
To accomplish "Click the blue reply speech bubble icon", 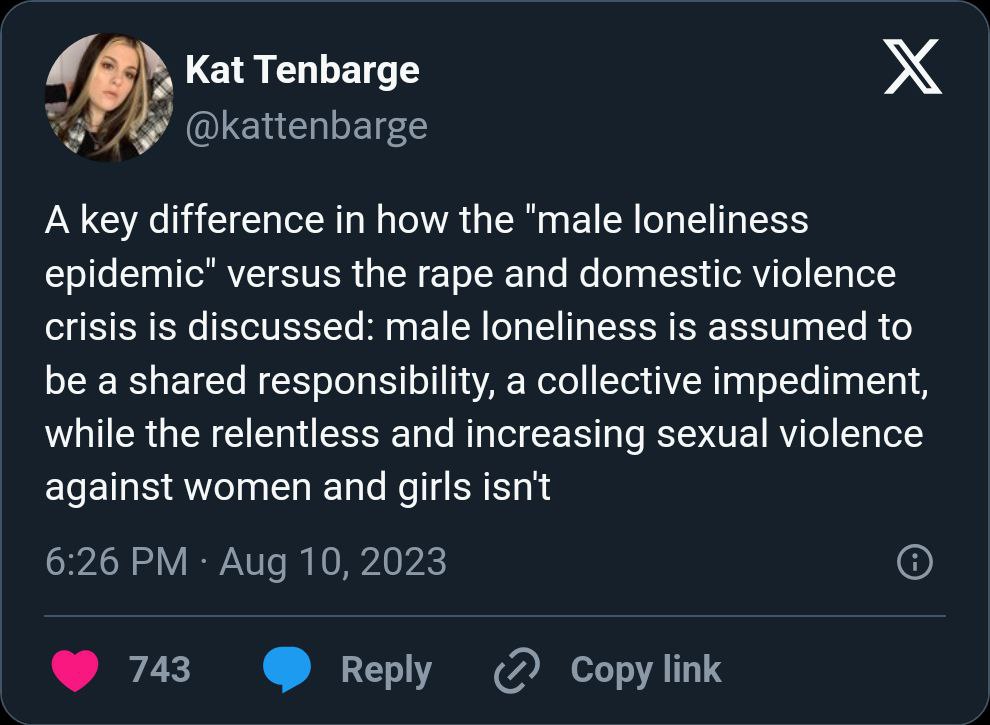I will pos(288,670).
